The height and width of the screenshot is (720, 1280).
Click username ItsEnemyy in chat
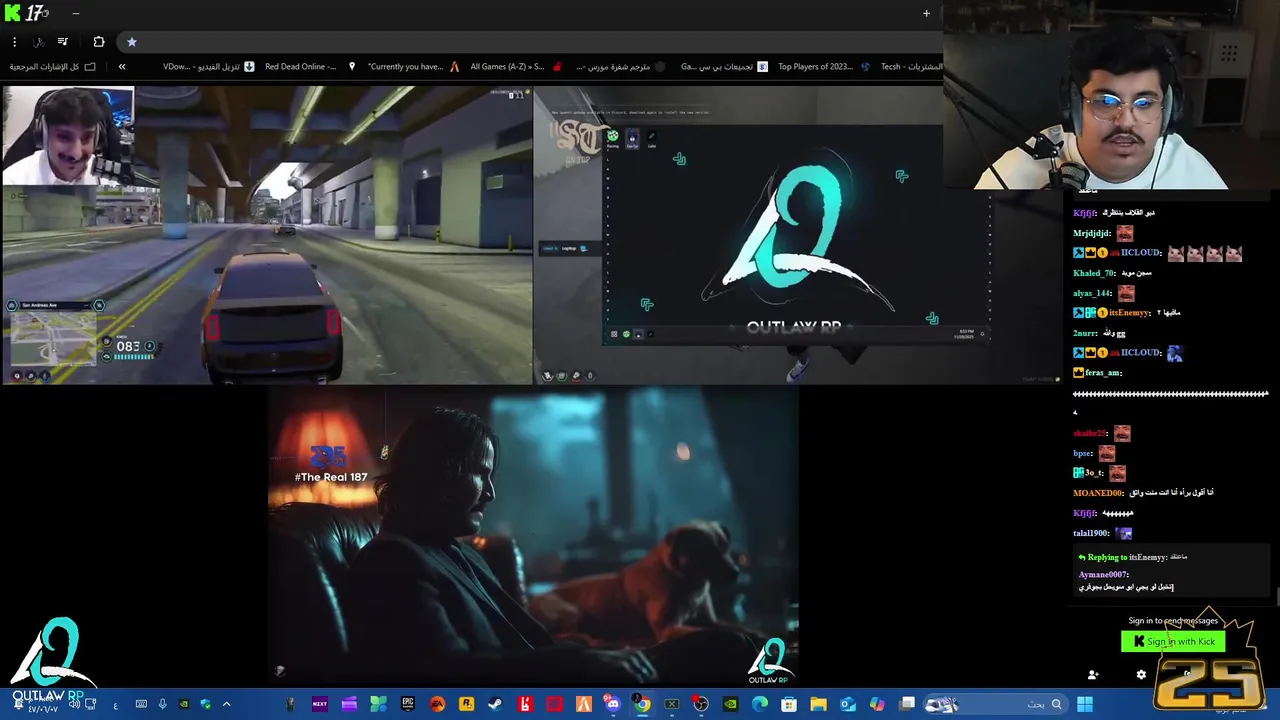coord(1127,313)
